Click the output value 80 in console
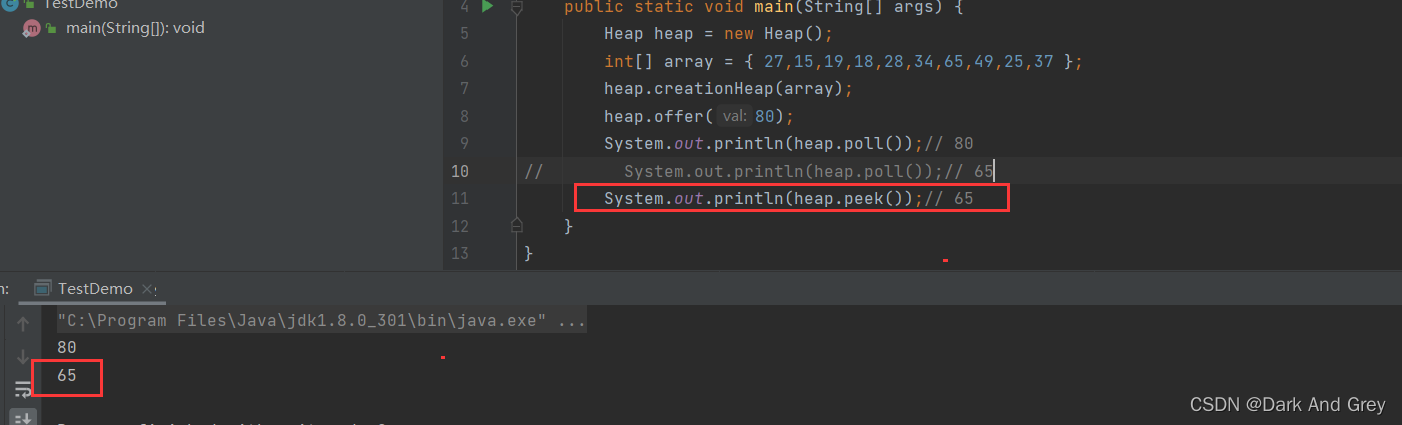This screenshot has height=425, width=1402. [67, 348]
